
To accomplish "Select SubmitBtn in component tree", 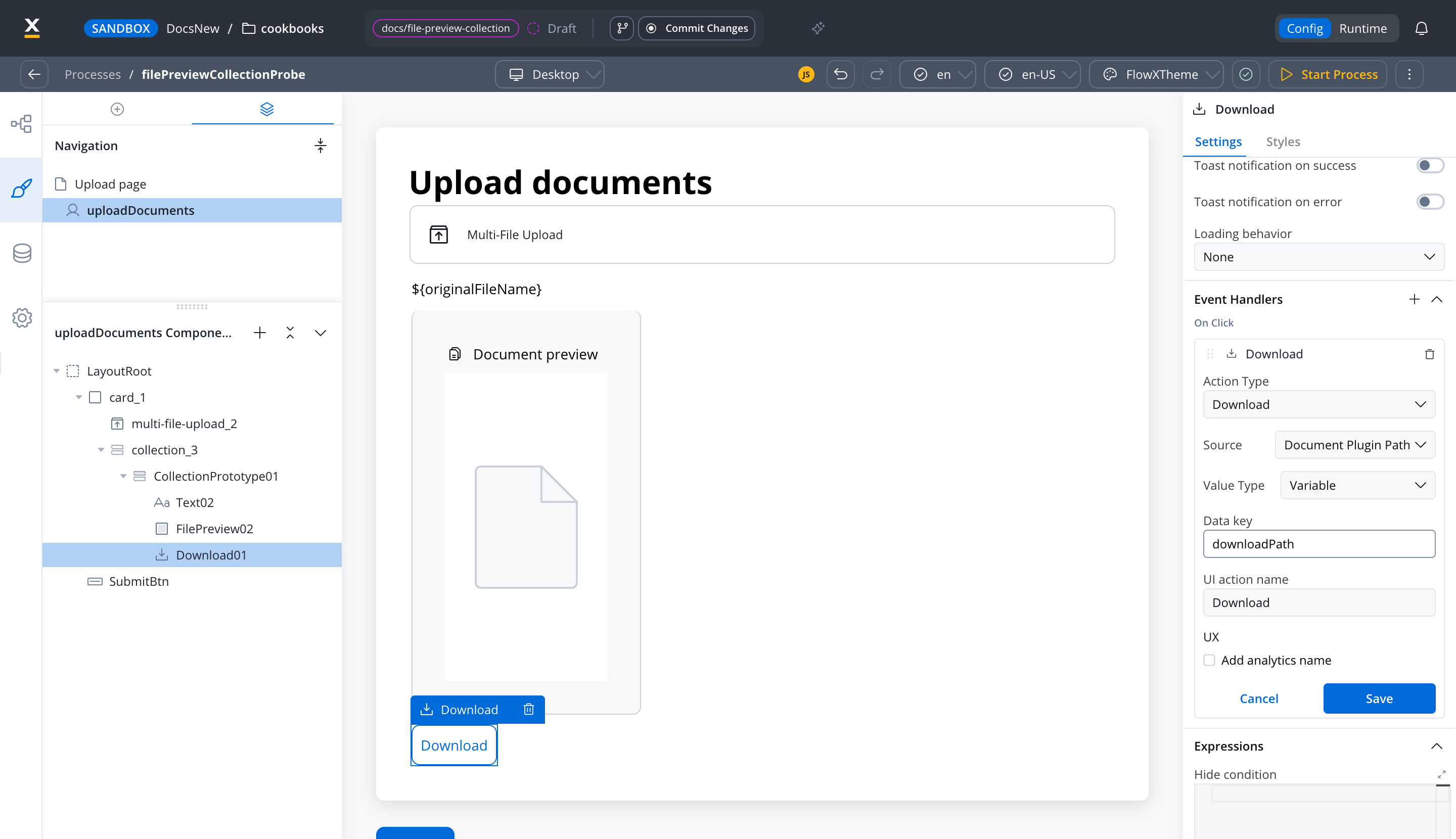I will (x=192, y=581).
